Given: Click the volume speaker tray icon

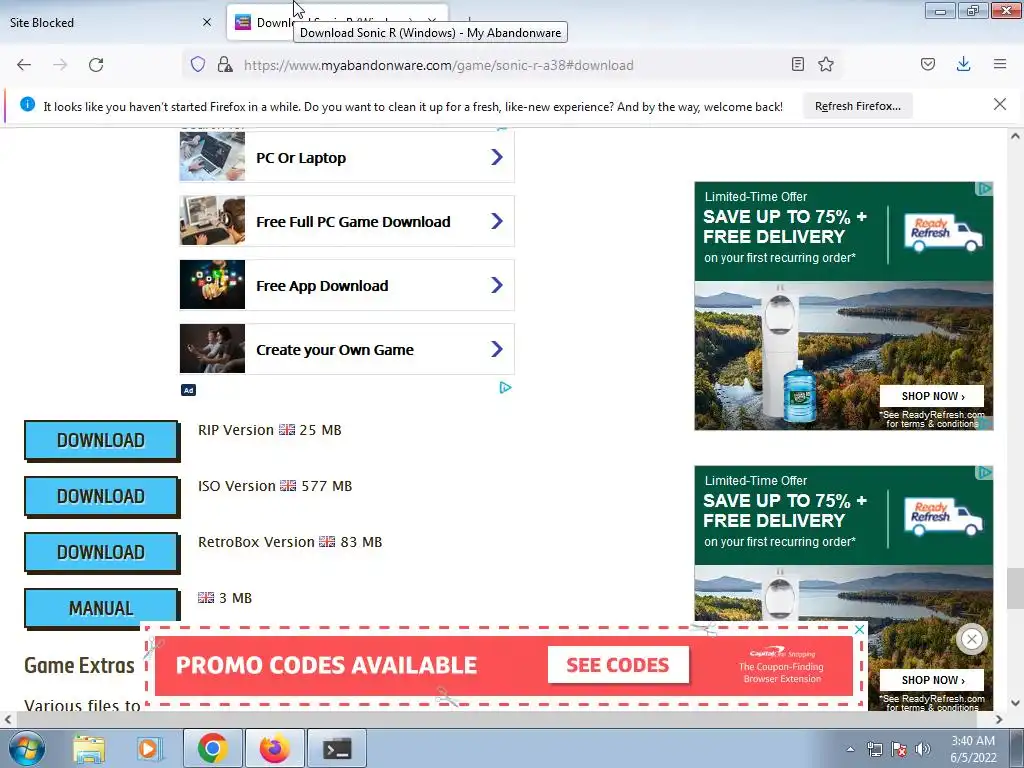Looking at the screenshot, I should click(x=923, y=749).
